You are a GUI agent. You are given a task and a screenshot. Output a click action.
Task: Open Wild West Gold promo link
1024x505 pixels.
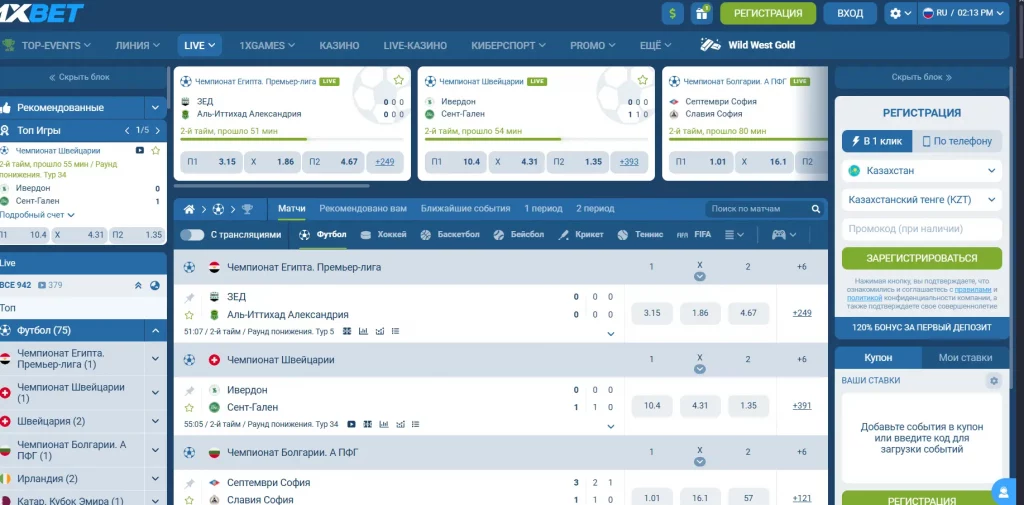748,45
